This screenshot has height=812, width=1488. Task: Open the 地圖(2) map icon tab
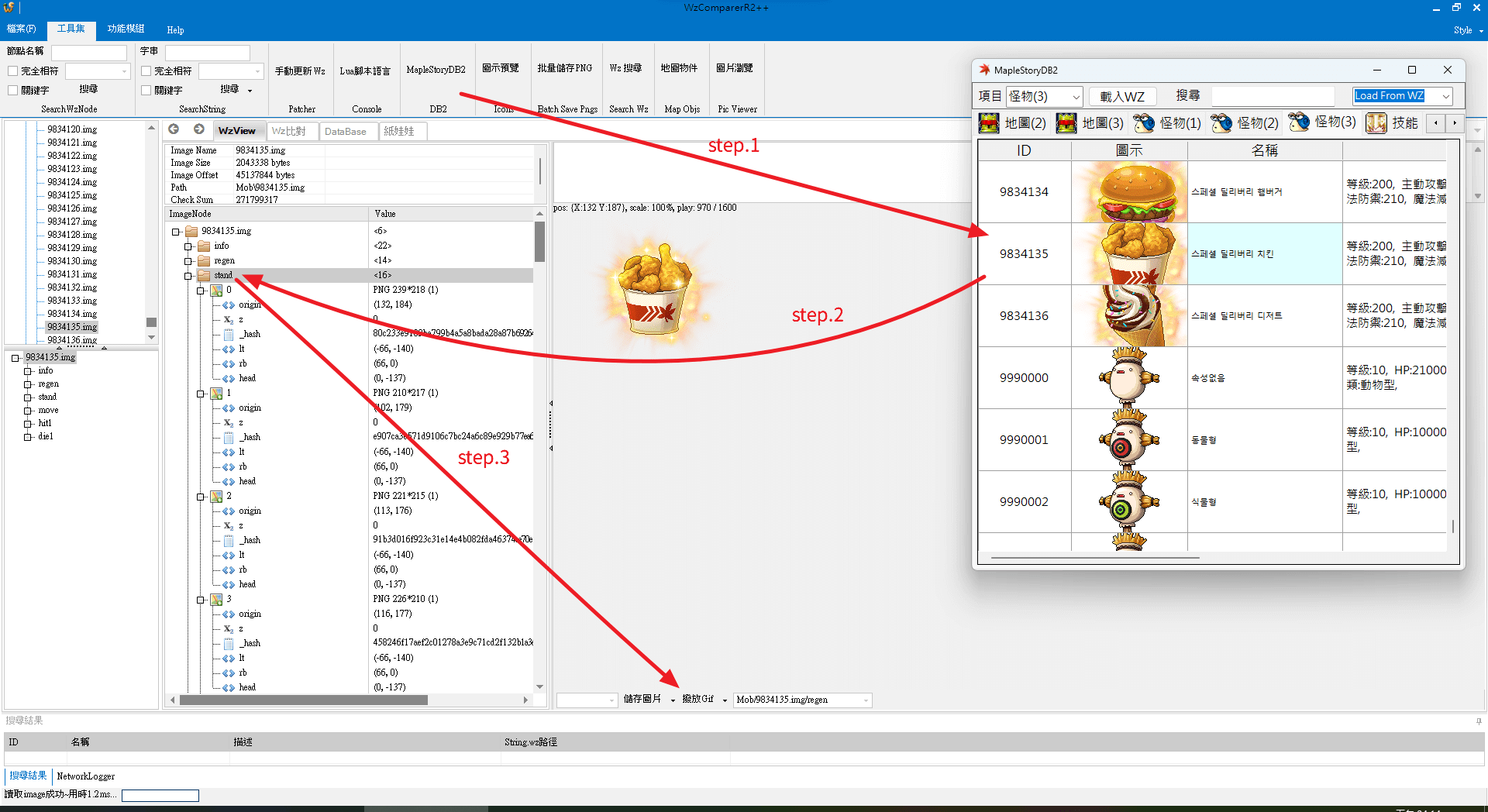(x=1012, y=122)
